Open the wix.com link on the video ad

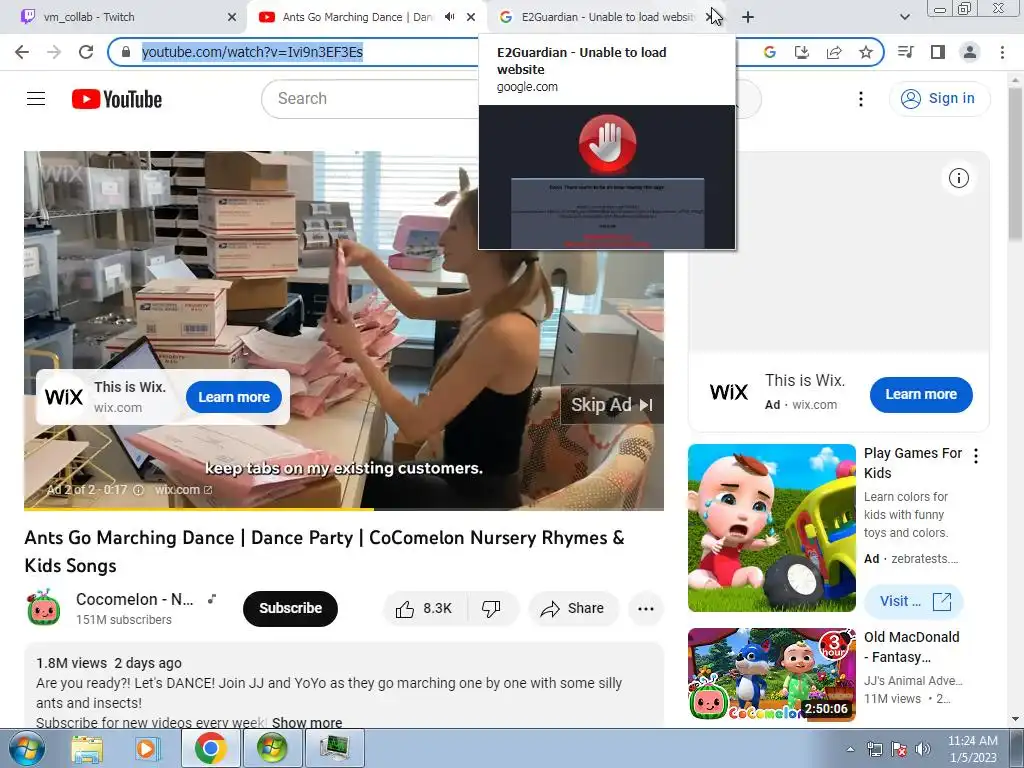click(x=183, y=490)
